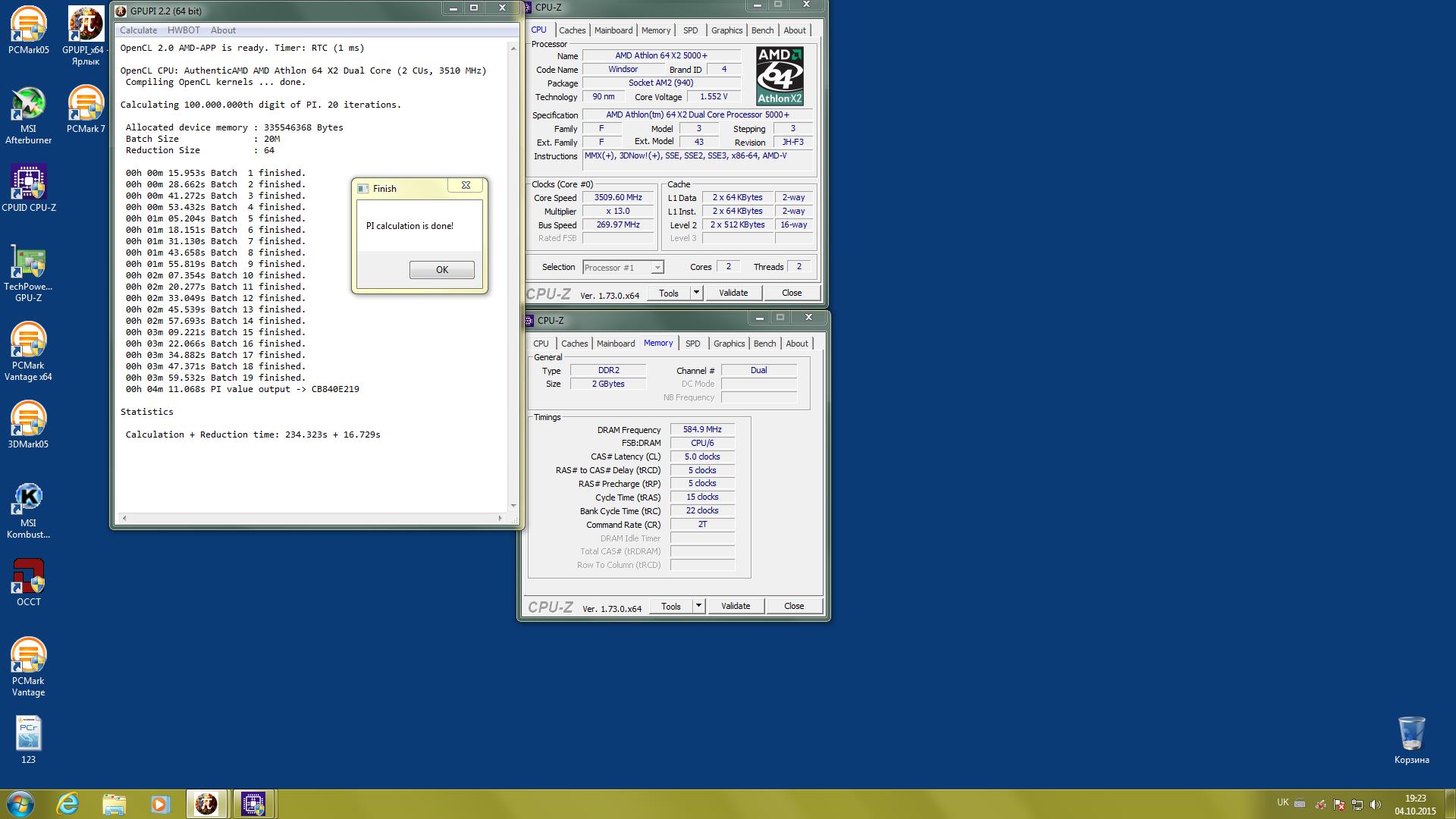Click the Core Speed value 3509.60 MHz
Viewport: 1456px width, 819px height.
point(618,197)
